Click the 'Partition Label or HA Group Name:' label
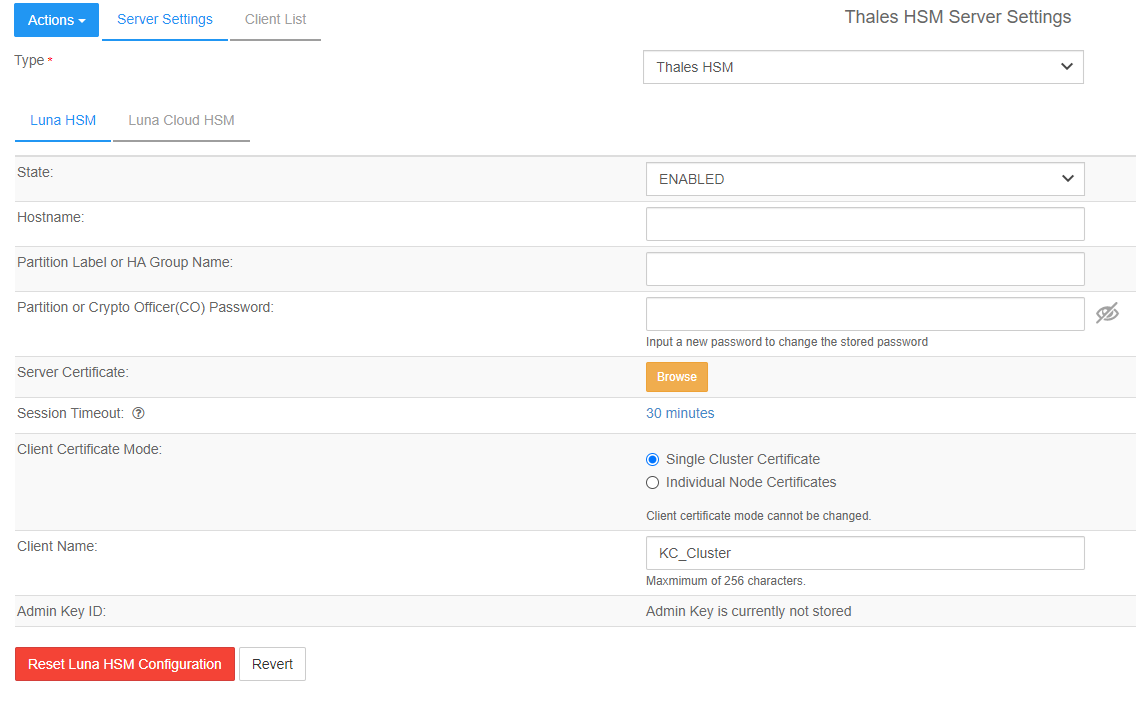This screenshot has height=703, width=1136. (x=125, y=262)
